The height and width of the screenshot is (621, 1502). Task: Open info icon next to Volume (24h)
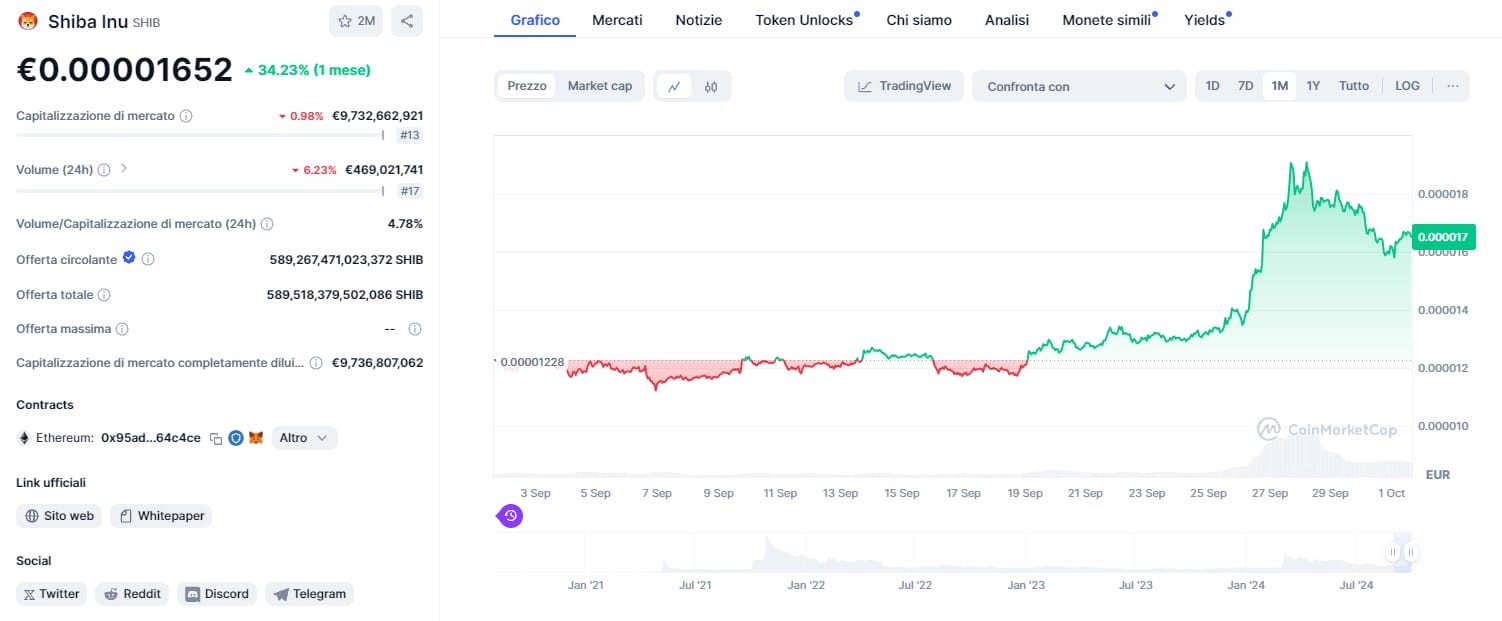(x=105, y=170)
